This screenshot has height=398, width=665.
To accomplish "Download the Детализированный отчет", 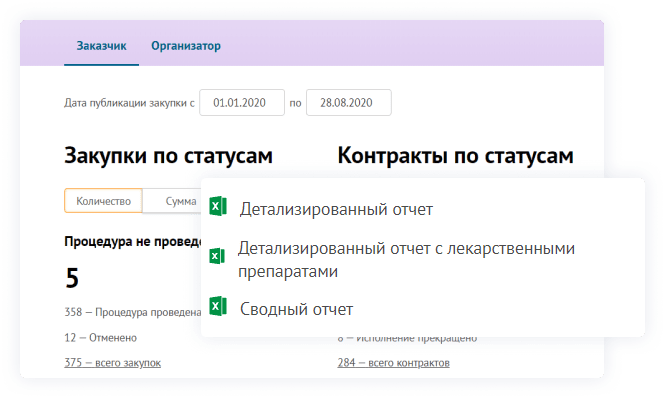I will pyautogui.click(x=336, y=209).
